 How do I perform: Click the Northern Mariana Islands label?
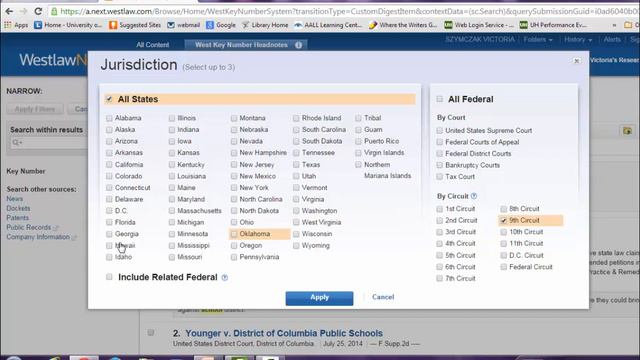click(x=387, y=170)
